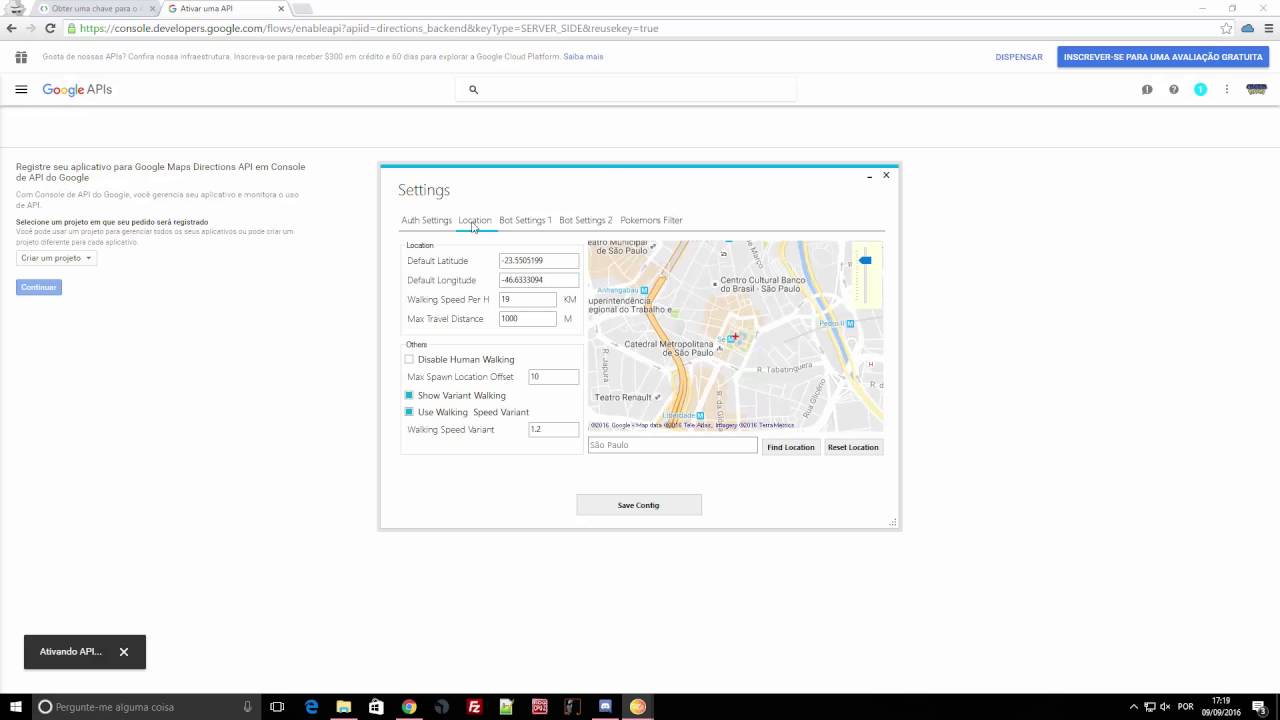The width and height of the screenshot is (1280, 720).
Task: Uncheck Show Variant Walking
Action: 409,395
